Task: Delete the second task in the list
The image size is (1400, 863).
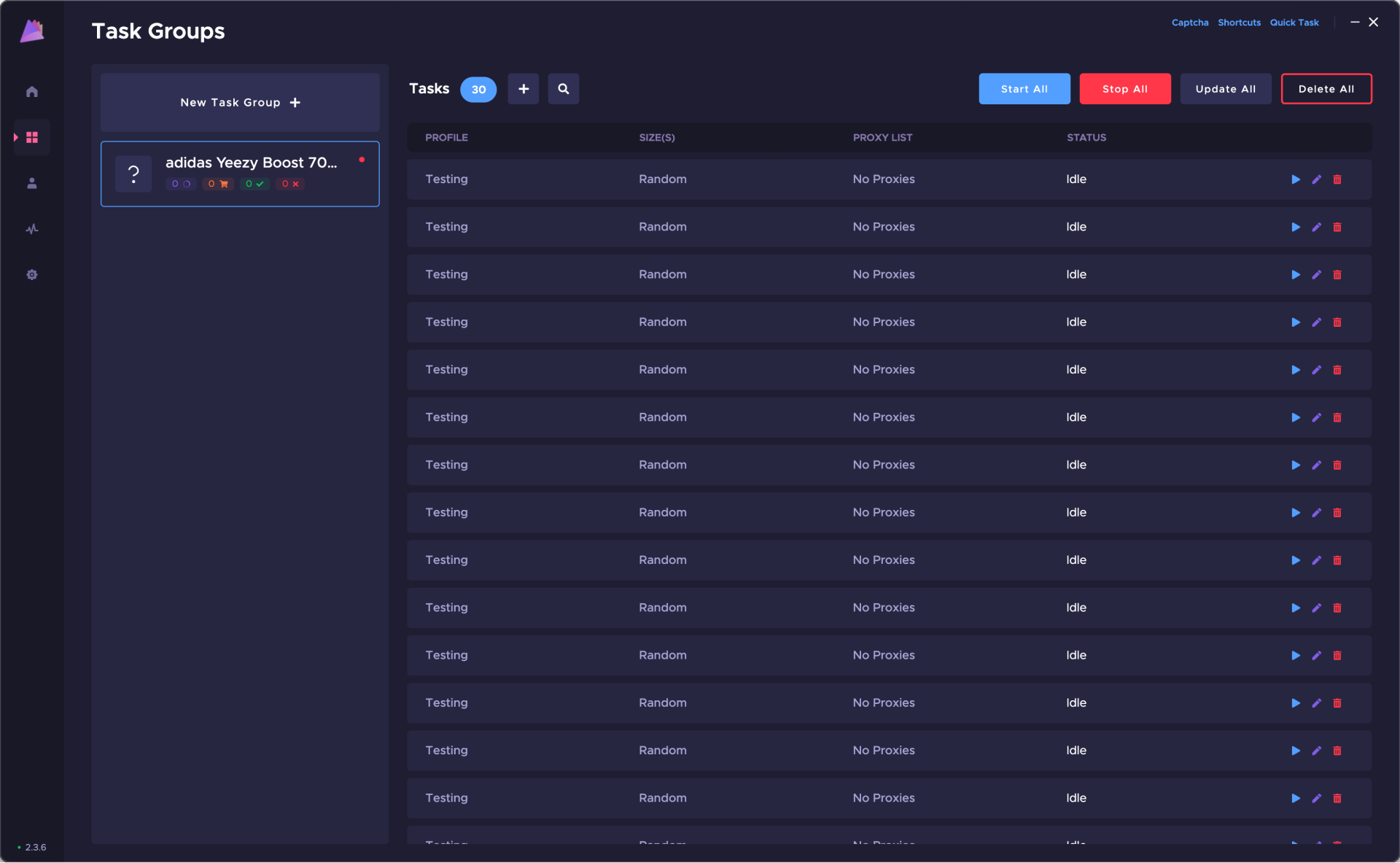Action: coord(1337,227)
